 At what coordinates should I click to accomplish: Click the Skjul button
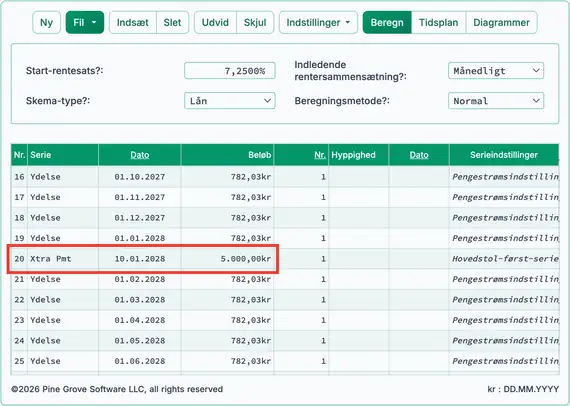pos(255,23)
